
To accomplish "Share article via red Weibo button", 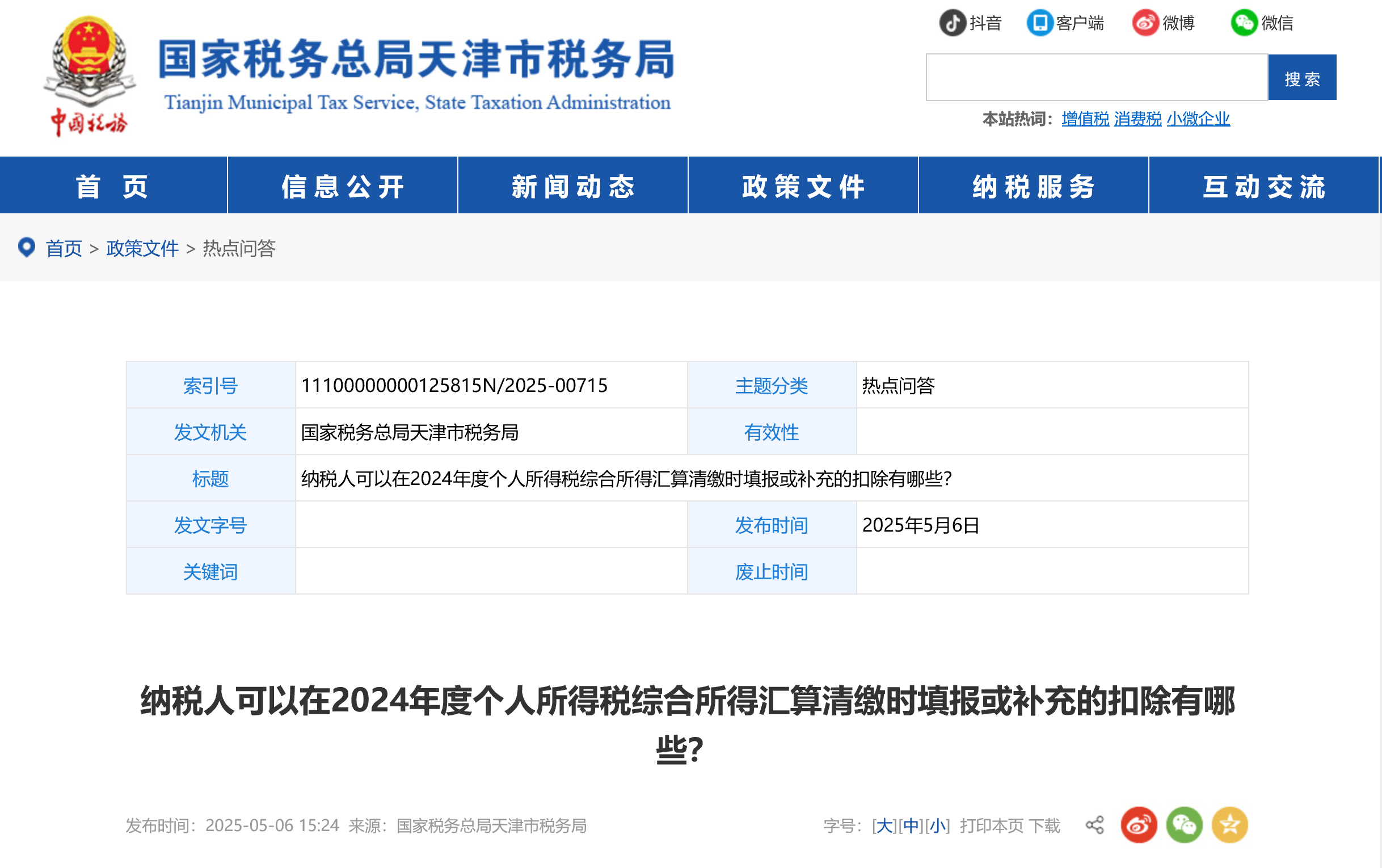I will tap(1139, 825).
